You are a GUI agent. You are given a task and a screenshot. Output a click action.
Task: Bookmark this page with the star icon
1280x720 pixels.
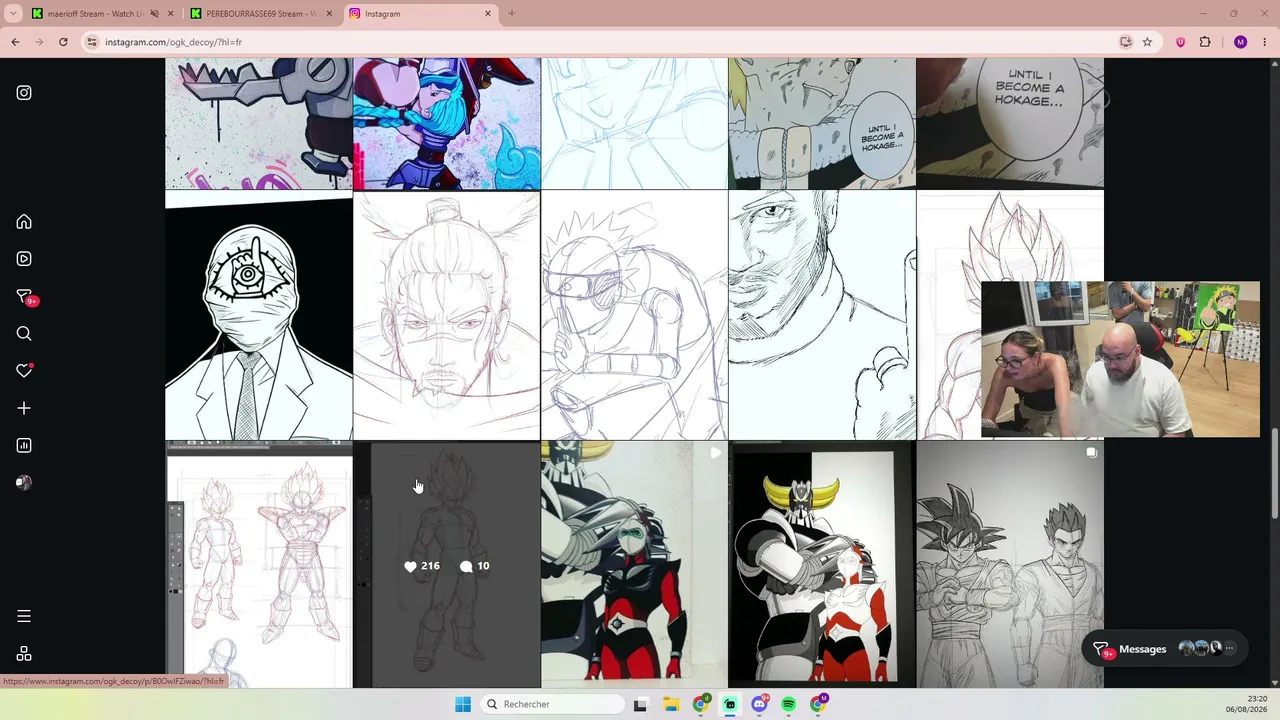click(x=1147, y=42)
